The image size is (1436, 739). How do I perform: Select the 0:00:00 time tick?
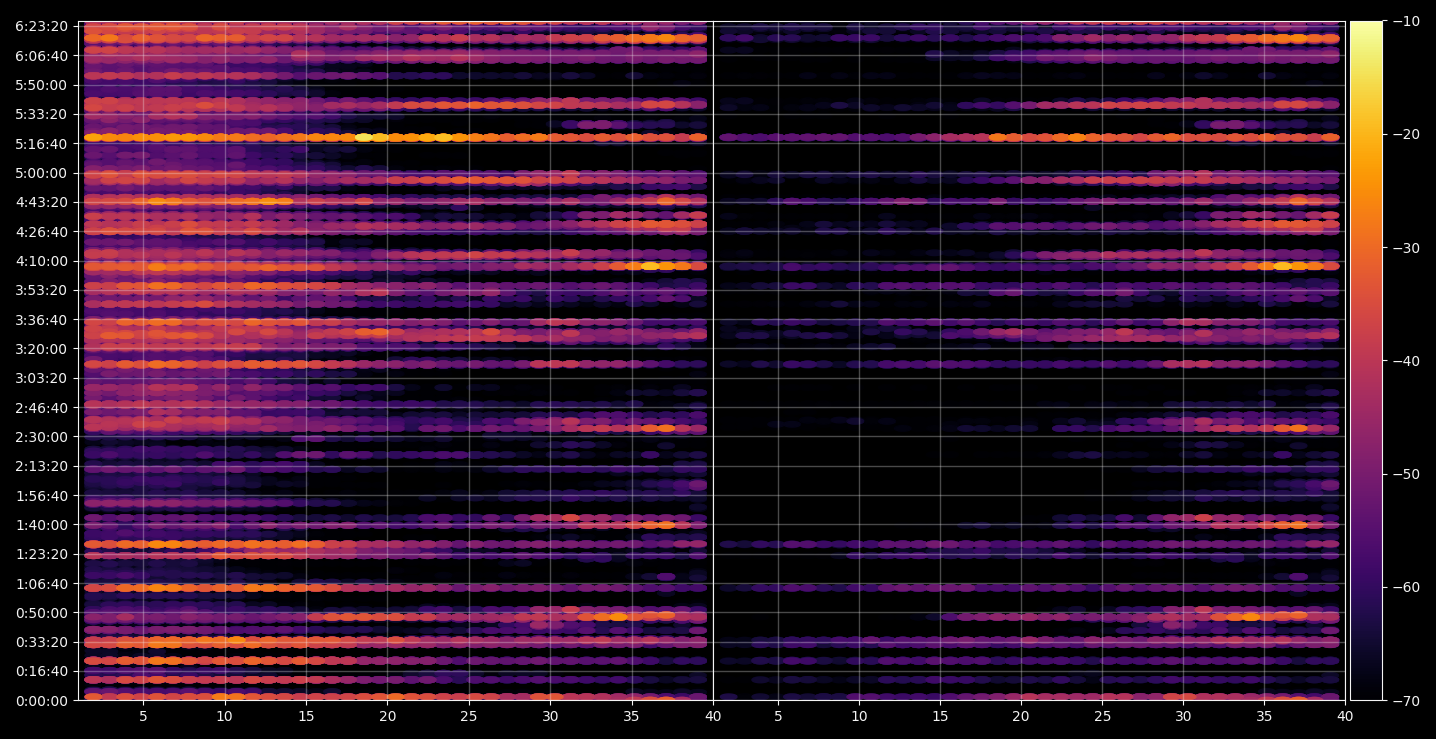coord(41,700)
